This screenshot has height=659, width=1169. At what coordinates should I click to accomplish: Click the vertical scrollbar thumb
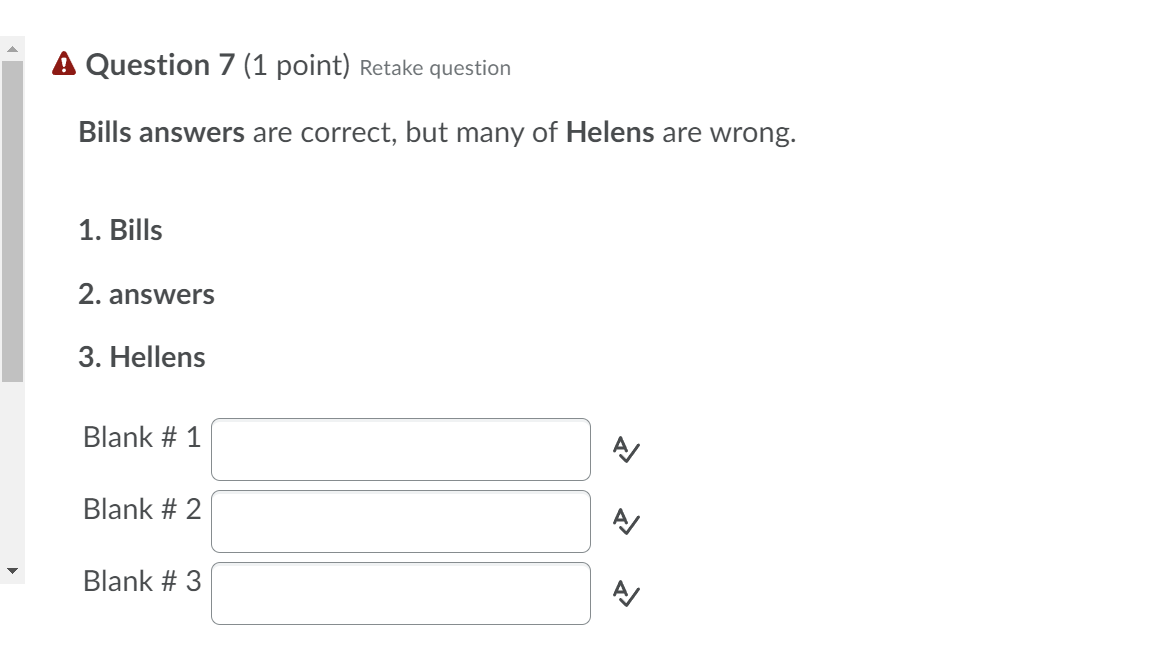pos(12,220)
